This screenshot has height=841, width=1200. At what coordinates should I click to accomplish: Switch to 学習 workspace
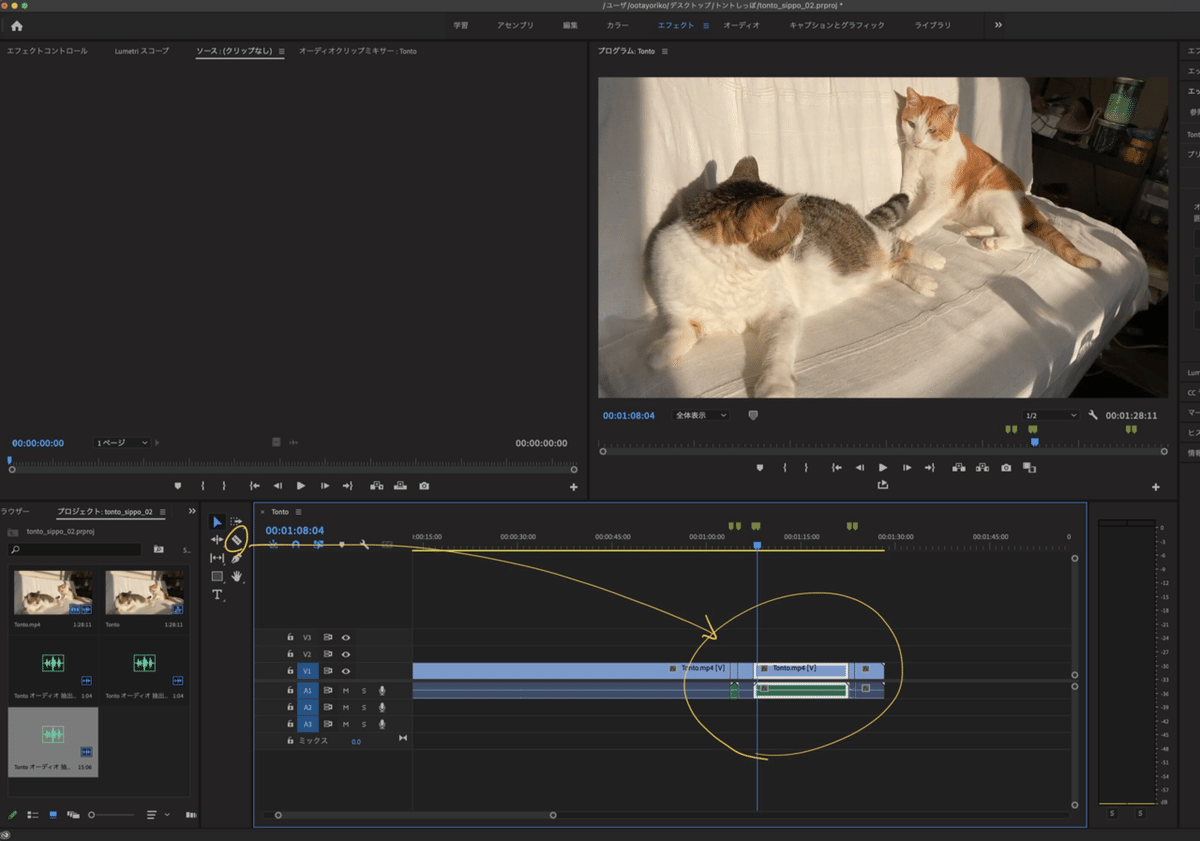coord(460,25)
